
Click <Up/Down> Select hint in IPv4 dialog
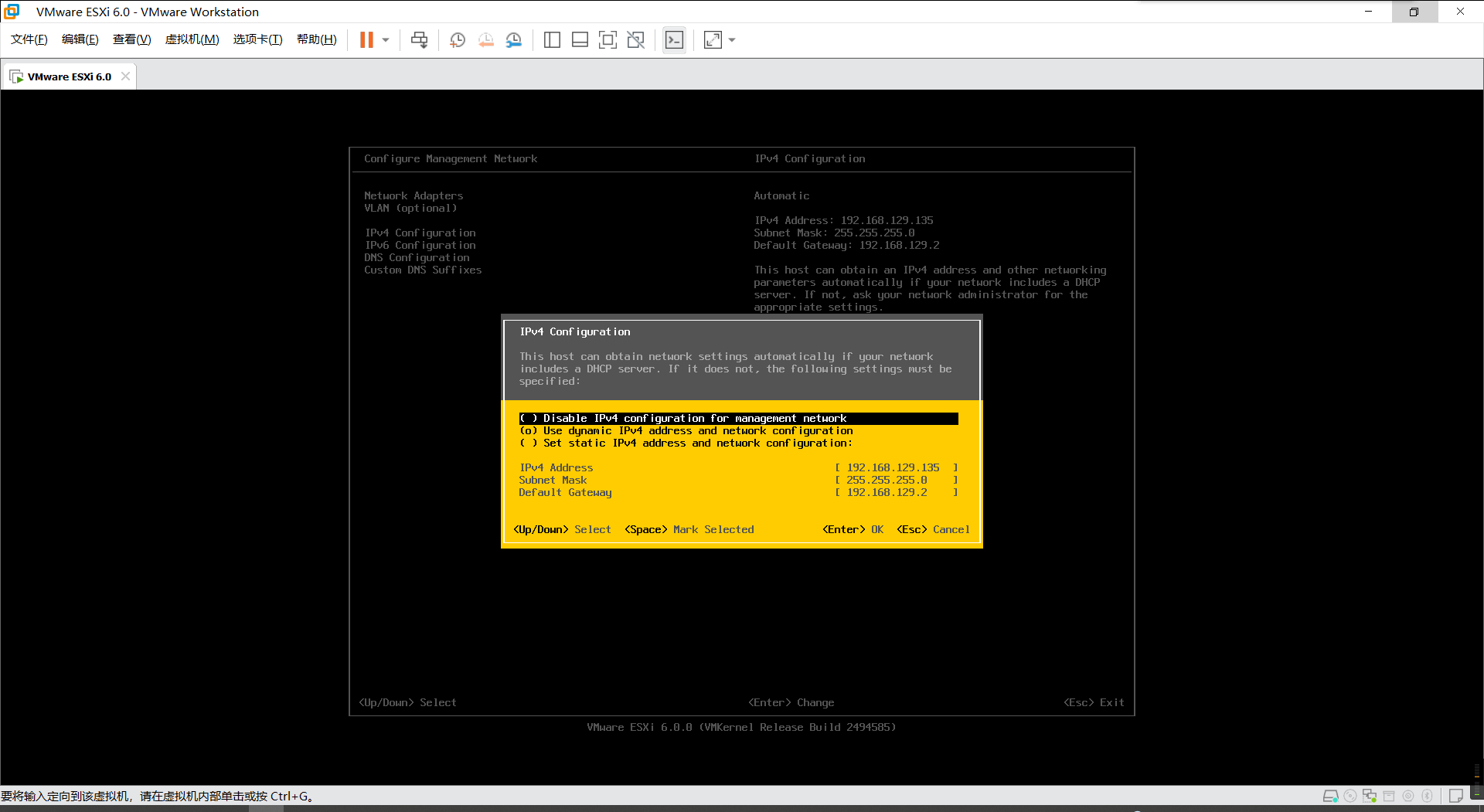coord(562,530)
